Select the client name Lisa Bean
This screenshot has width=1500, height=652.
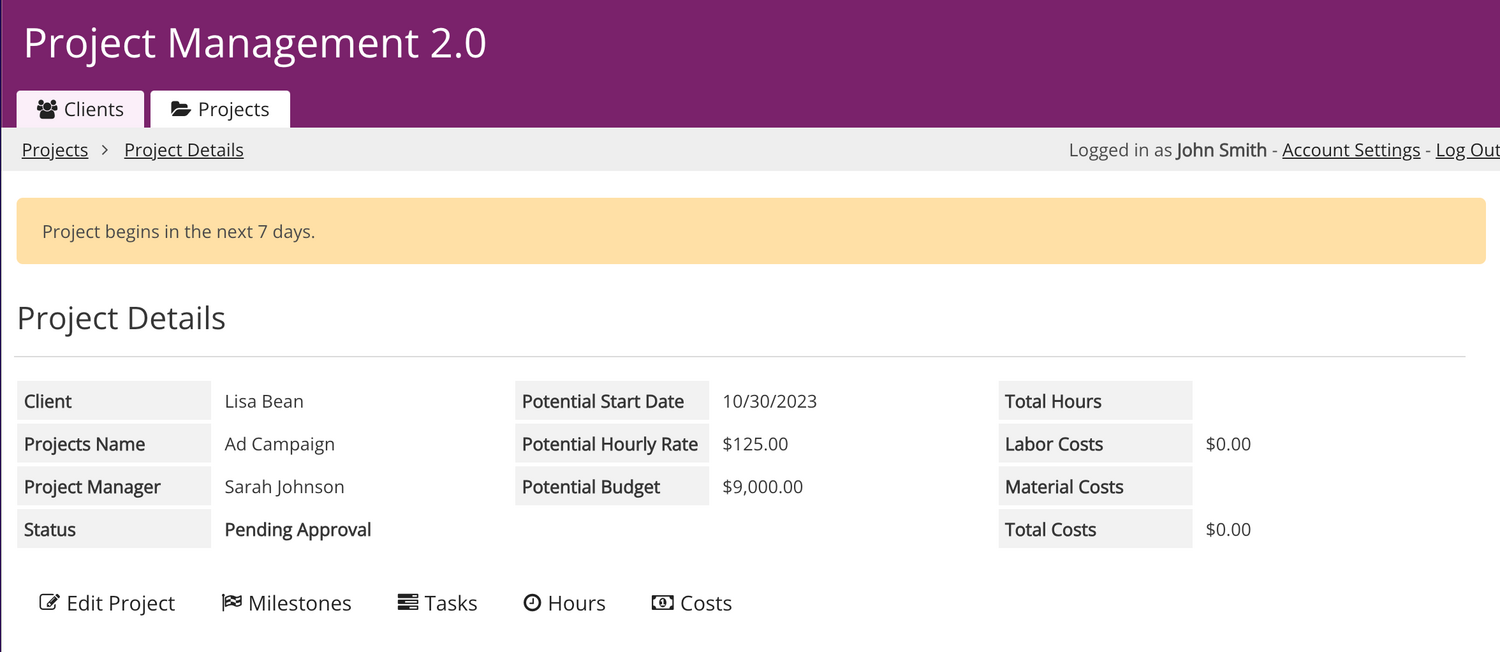click(x=264, y=401)
